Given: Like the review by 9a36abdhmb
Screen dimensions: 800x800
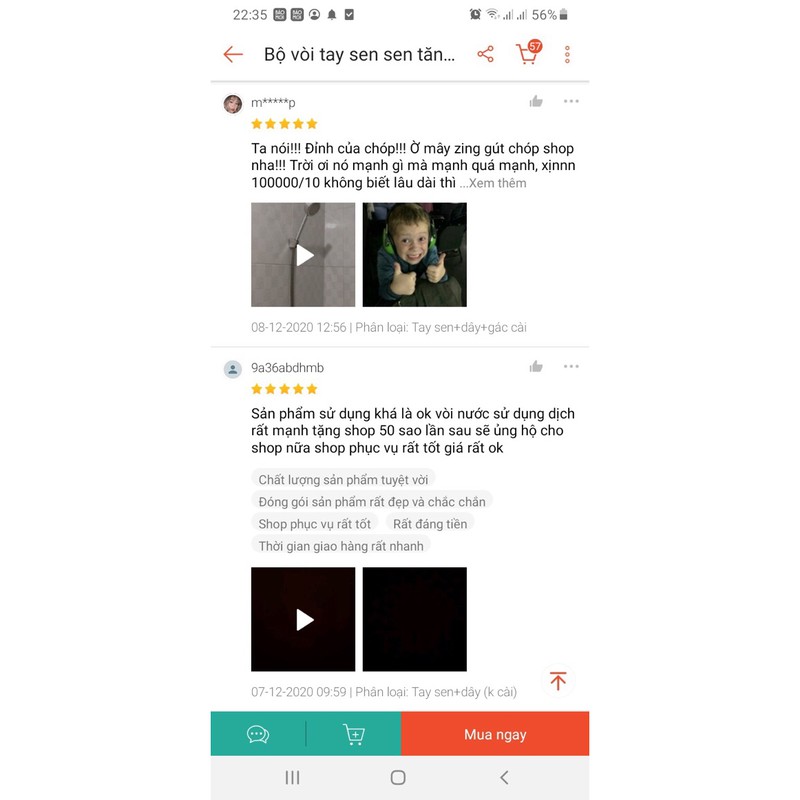Looking at the screenshot, I should point(536,366).
